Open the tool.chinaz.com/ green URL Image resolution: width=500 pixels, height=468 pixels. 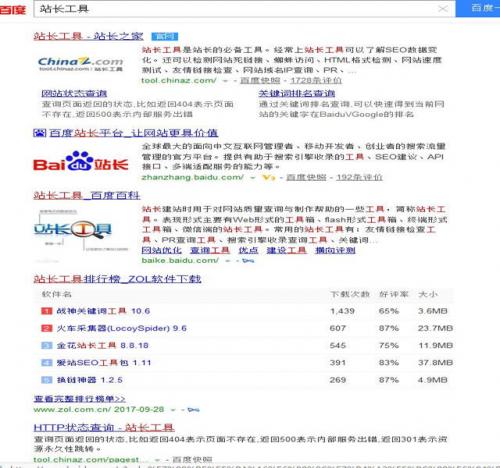179,80
